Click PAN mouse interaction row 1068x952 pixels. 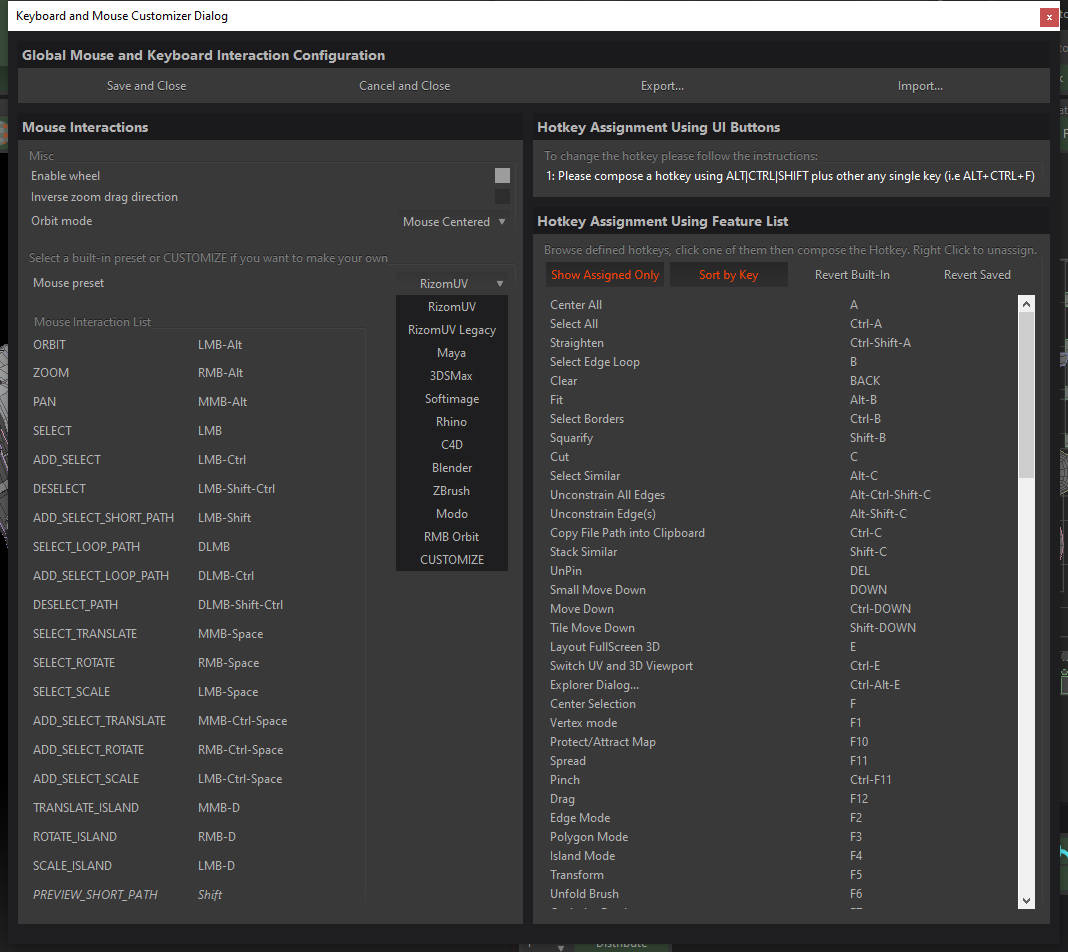(198, 402)
